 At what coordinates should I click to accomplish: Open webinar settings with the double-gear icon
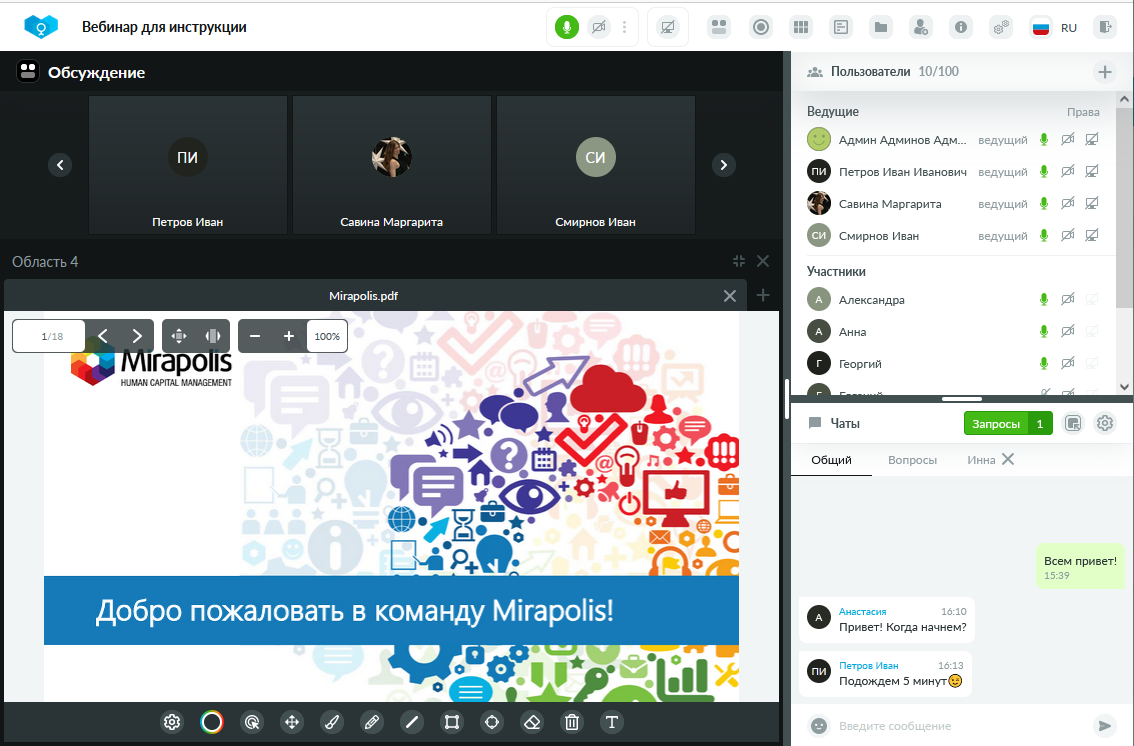pos(1001,27)
